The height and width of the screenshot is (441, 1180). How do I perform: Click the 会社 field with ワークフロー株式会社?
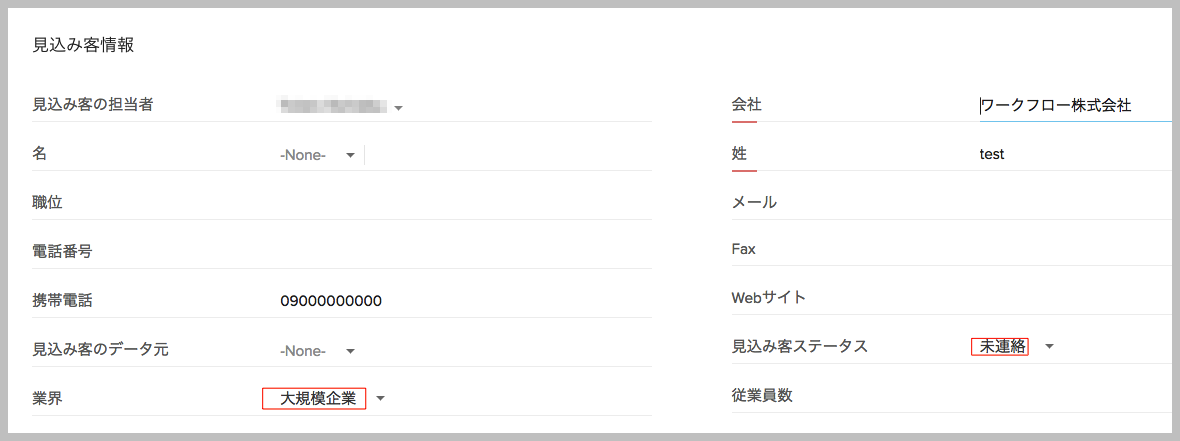click(1056, 105)
